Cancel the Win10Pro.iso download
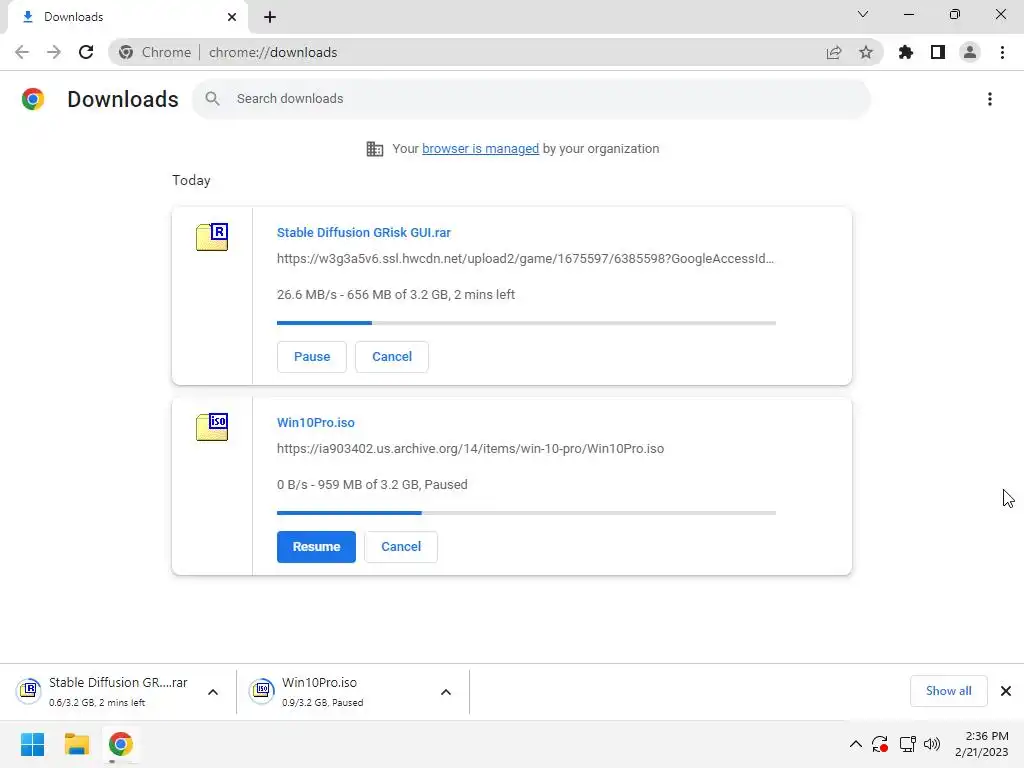 [x=401, y=547]
